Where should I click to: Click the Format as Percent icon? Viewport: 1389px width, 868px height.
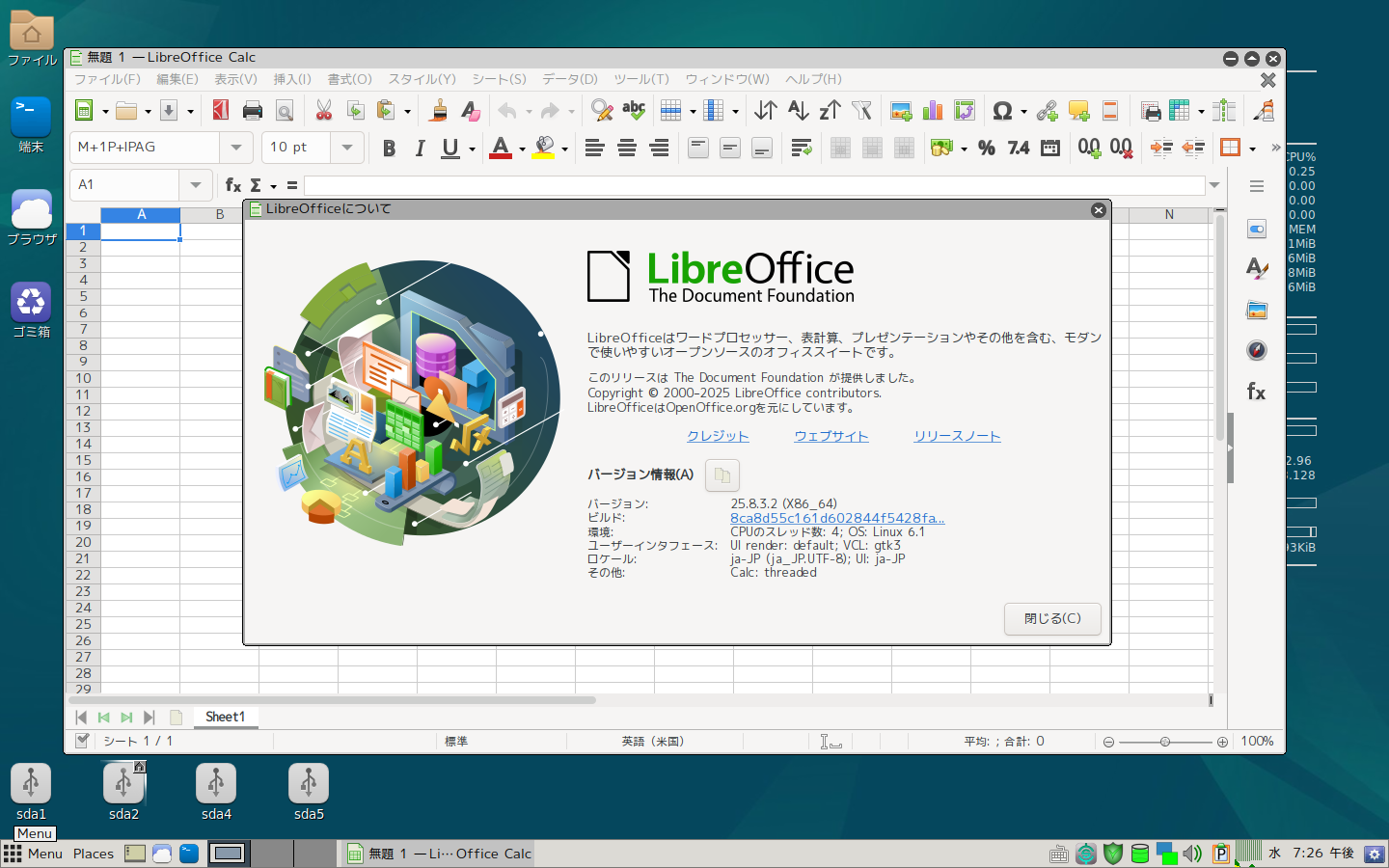click(x=986, y=148)
